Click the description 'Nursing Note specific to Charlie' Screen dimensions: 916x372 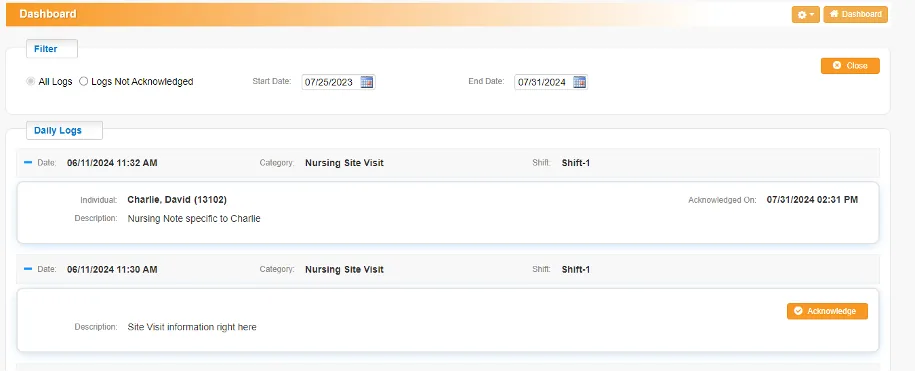point(194,219)
